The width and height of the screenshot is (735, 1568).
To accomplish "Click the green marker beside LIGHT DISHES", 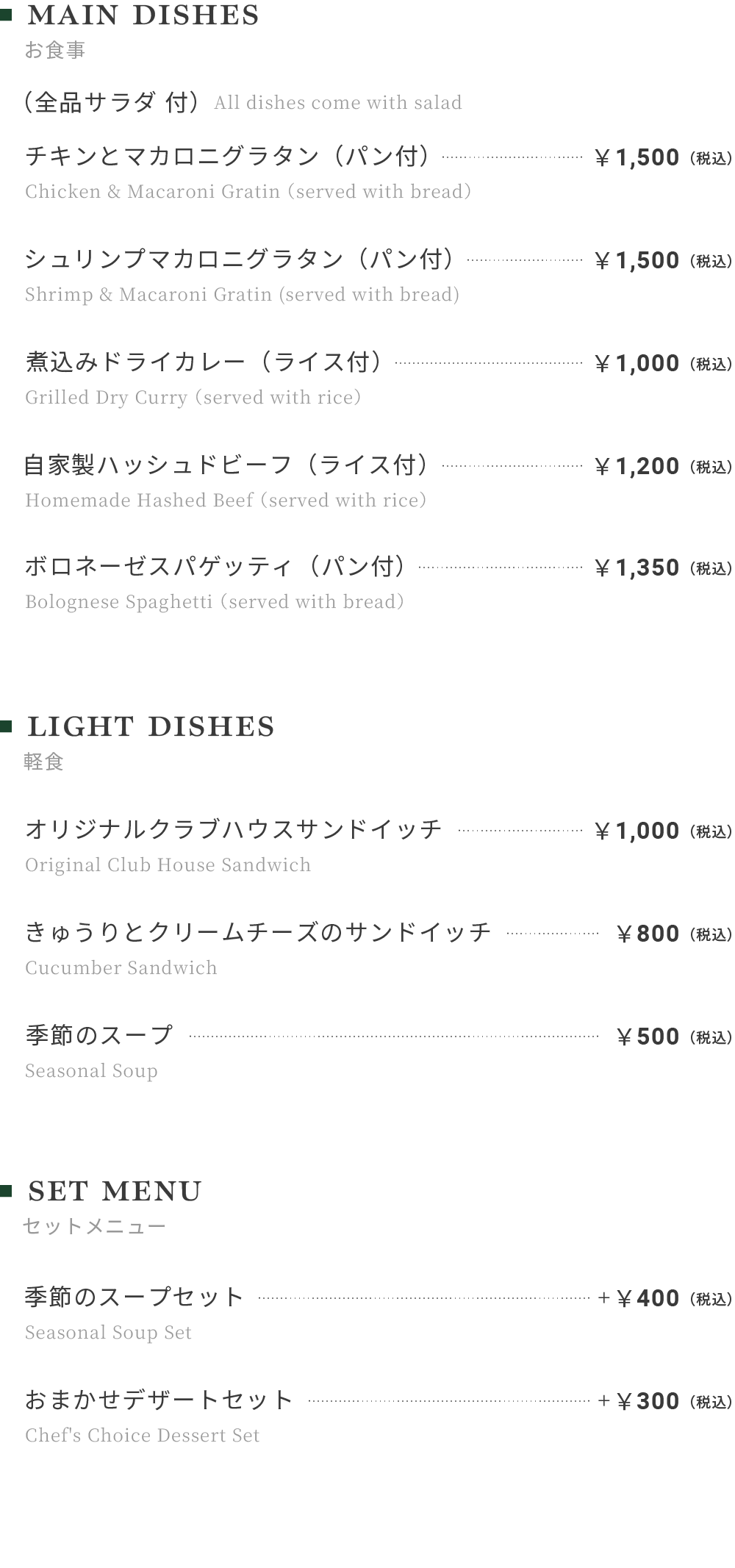I will [x=7, y=726].
